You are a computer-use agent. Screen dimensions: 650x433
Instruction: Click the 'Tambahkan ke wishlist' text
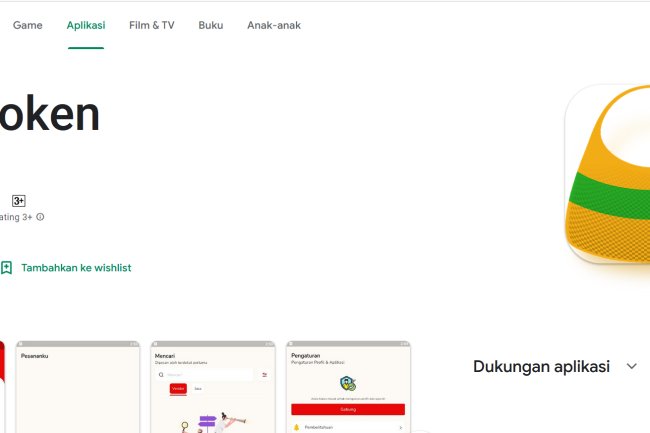point(76,268)
